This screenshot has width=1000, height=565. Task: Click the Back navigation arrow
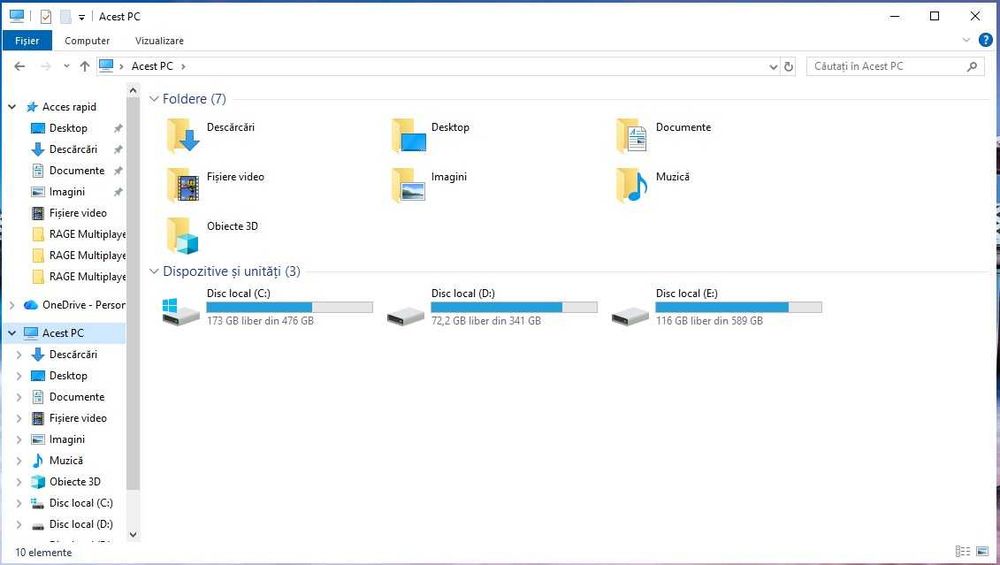[x=20, y=66]
